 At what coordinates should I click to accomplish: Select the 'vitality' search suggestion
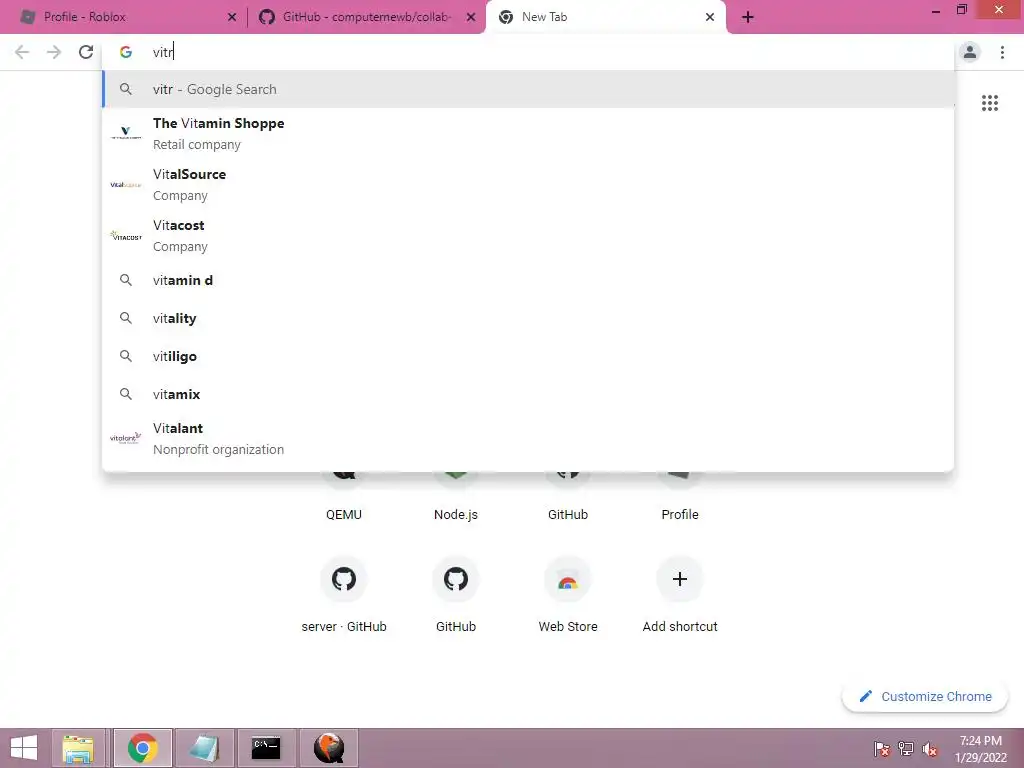pos(528,318)
